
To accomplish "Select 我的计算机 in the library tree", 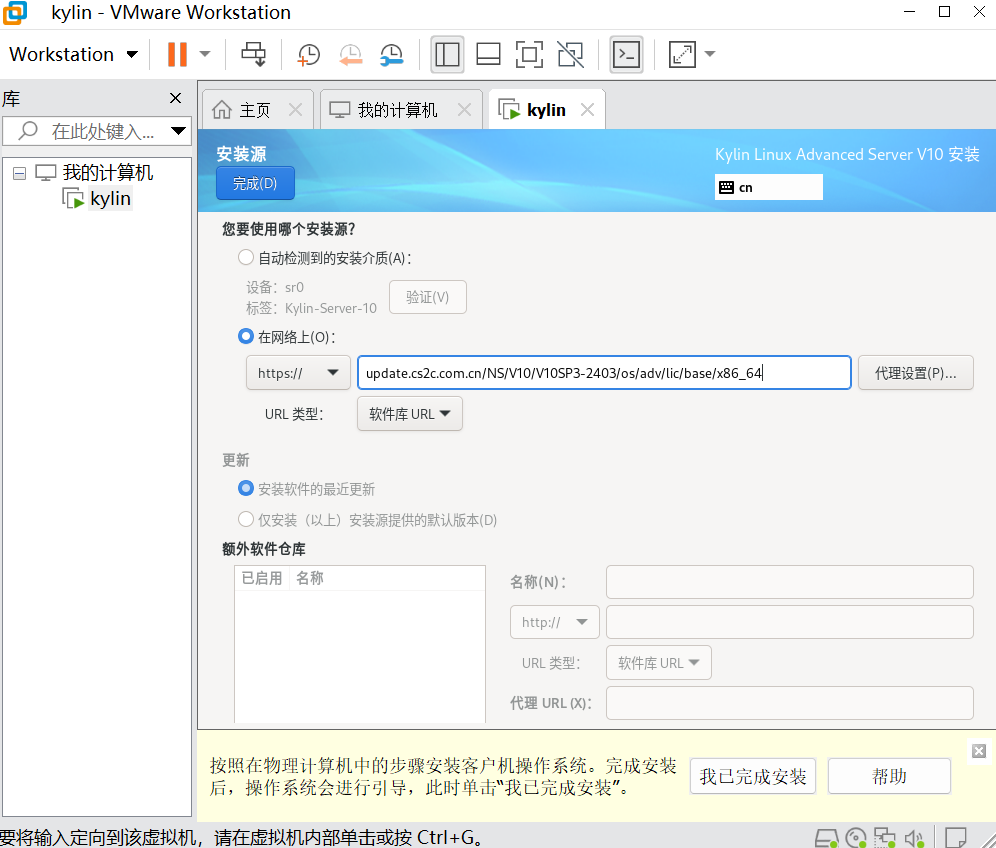I will 107,173.
